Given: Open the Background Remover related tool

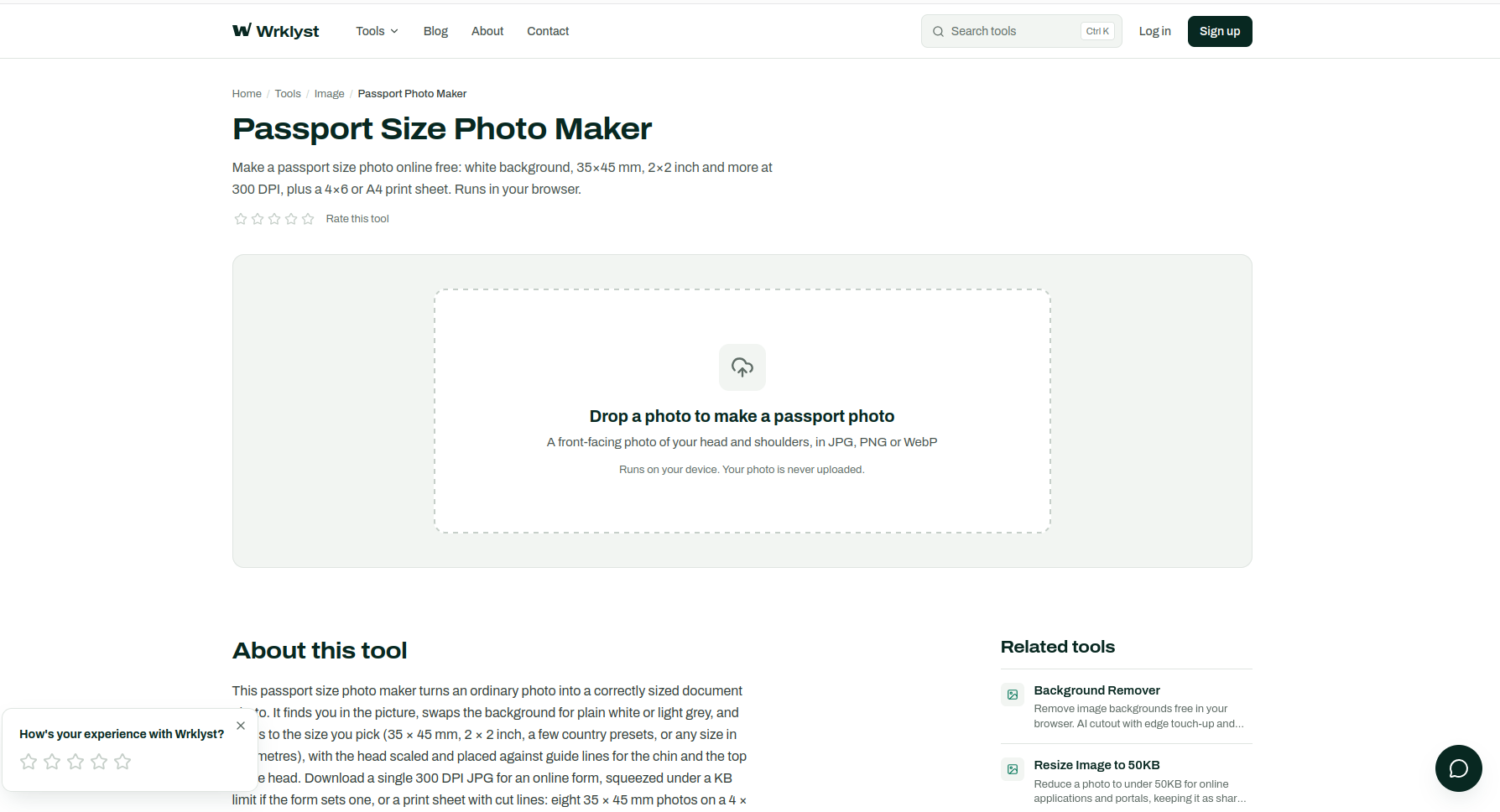Looking at the screenshot, I should tap(1126, 706).
